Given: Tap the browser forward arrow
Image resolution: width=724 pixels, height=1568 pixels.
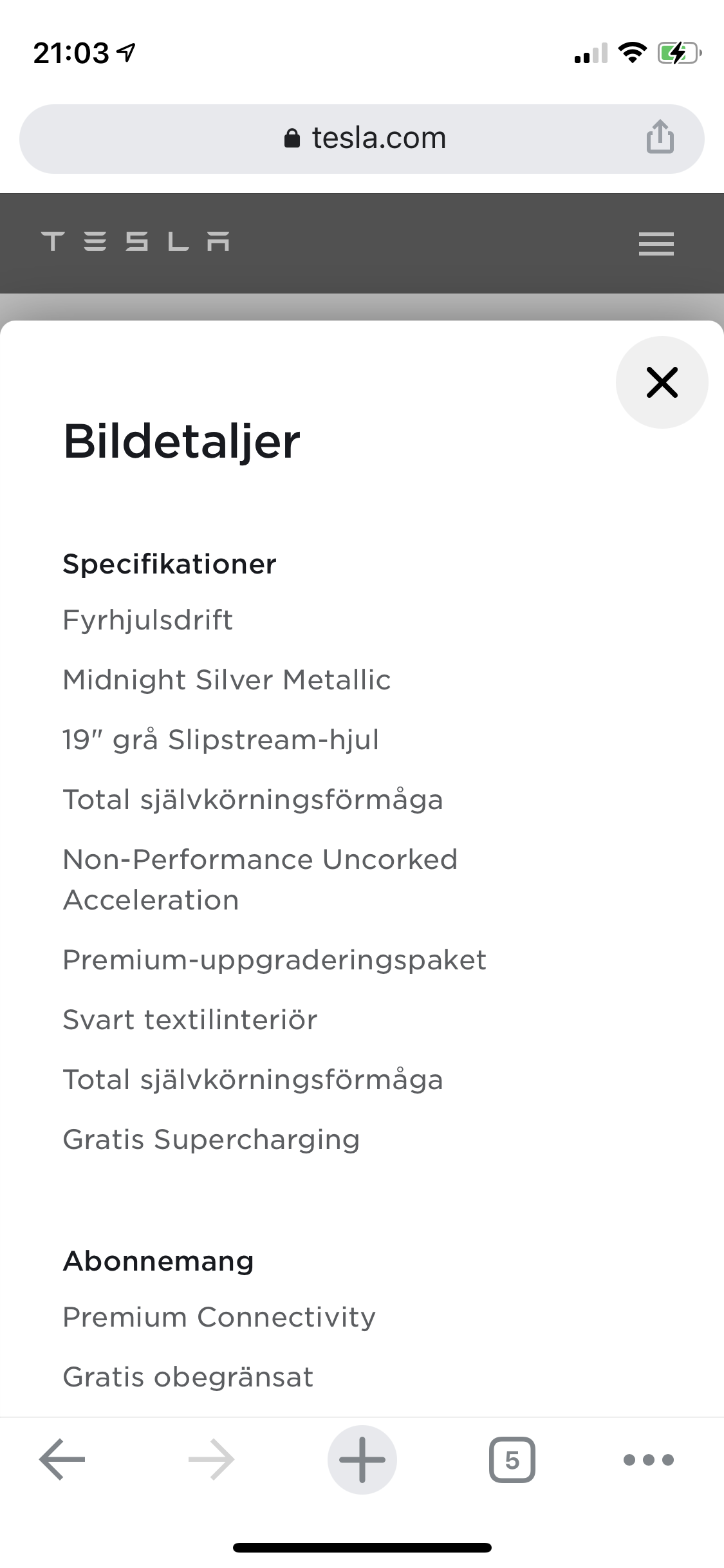Looking at the screenshot, I should (211, 1459).
